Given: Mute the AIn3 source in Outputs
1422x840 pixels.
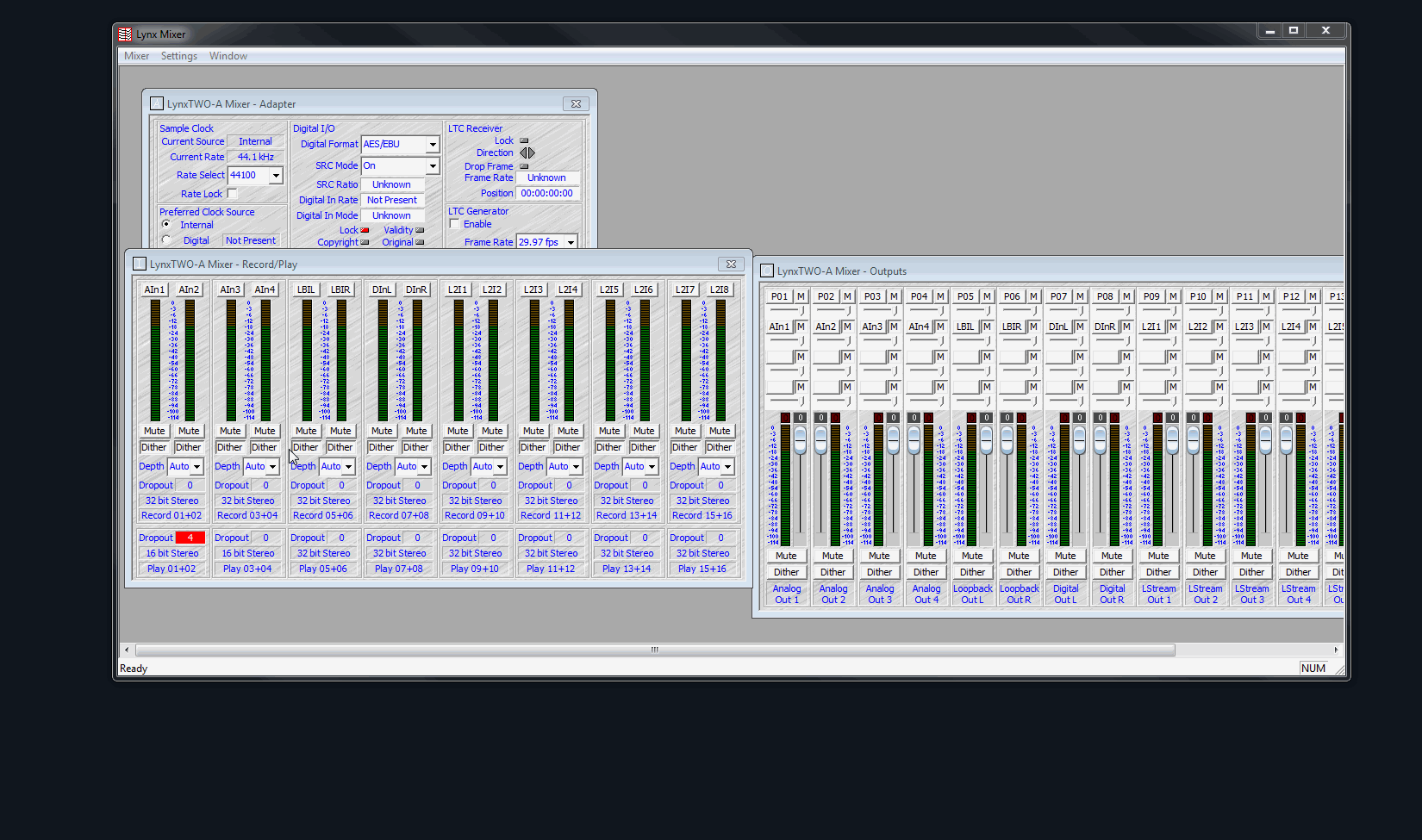Looking at the screenshot, I should 894,327.
